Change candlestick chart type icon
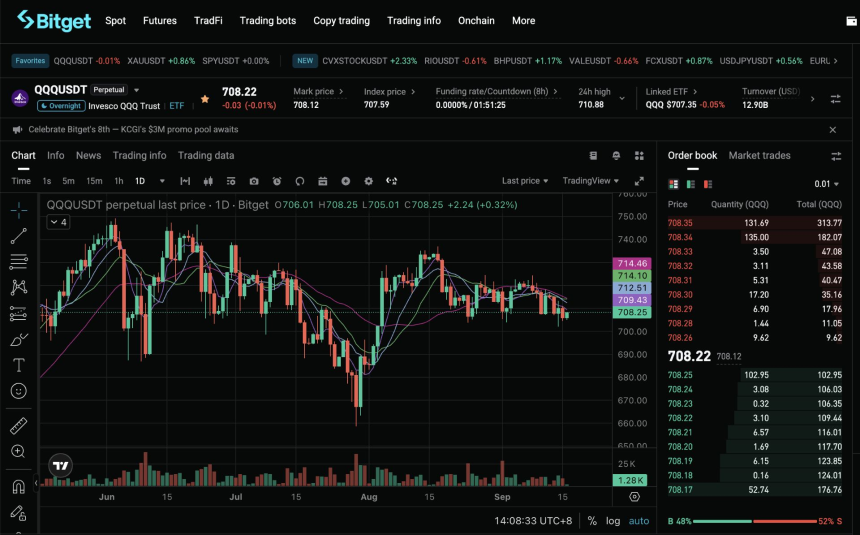The image size is (860, 535). [208, 181]
